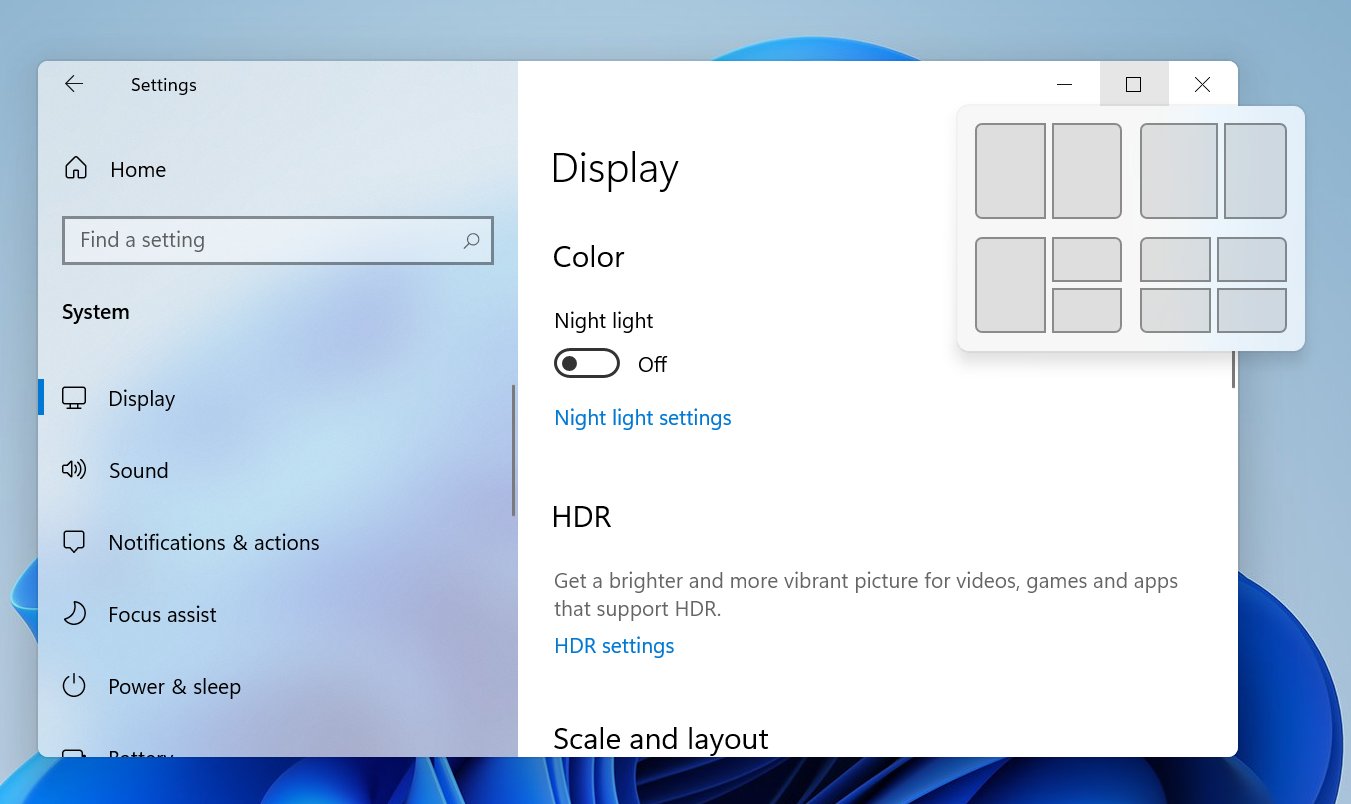This screenshot has width=1351, height=804.
Task: Open Night light settings
Action: coord(643,417)
